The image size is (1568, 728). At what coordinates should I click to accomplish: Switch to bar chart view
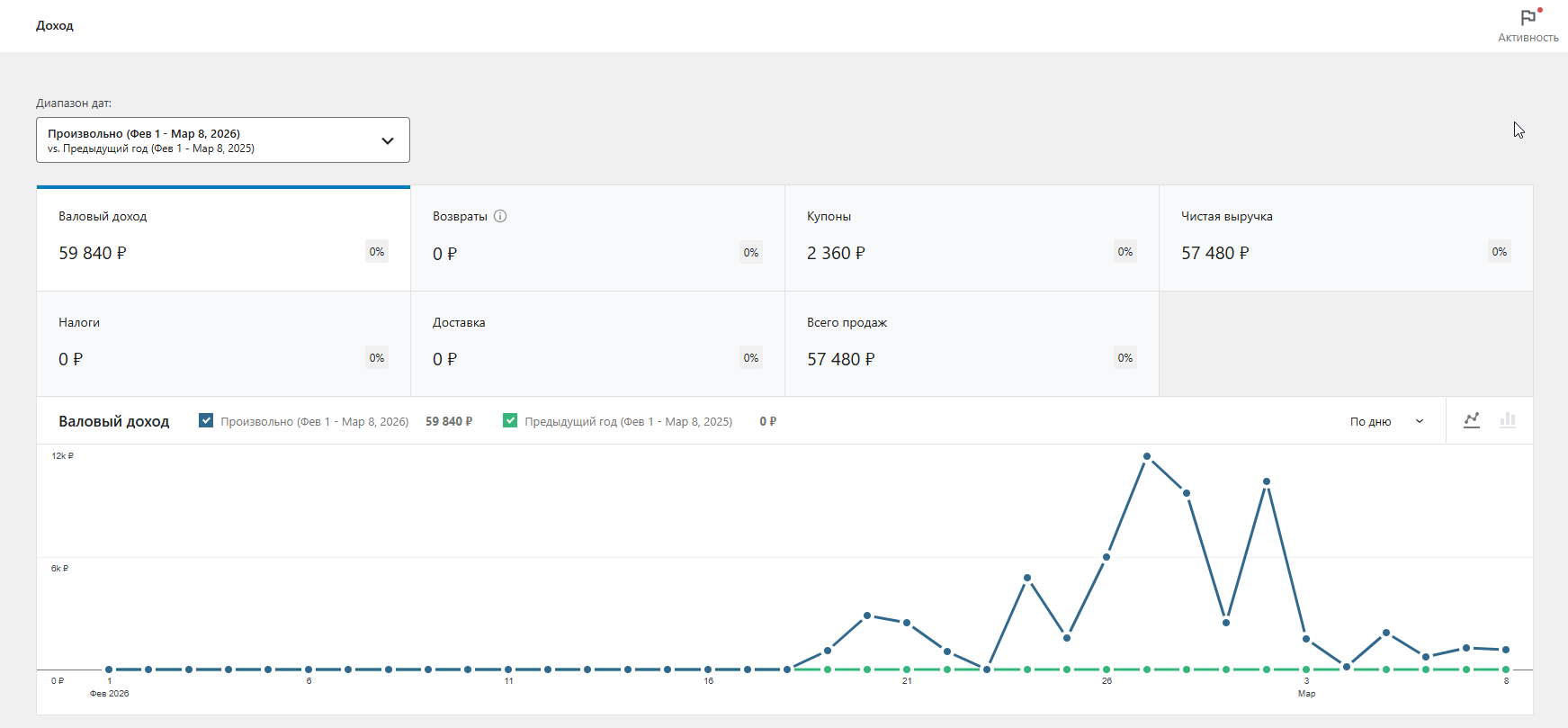coord(1508,420)
